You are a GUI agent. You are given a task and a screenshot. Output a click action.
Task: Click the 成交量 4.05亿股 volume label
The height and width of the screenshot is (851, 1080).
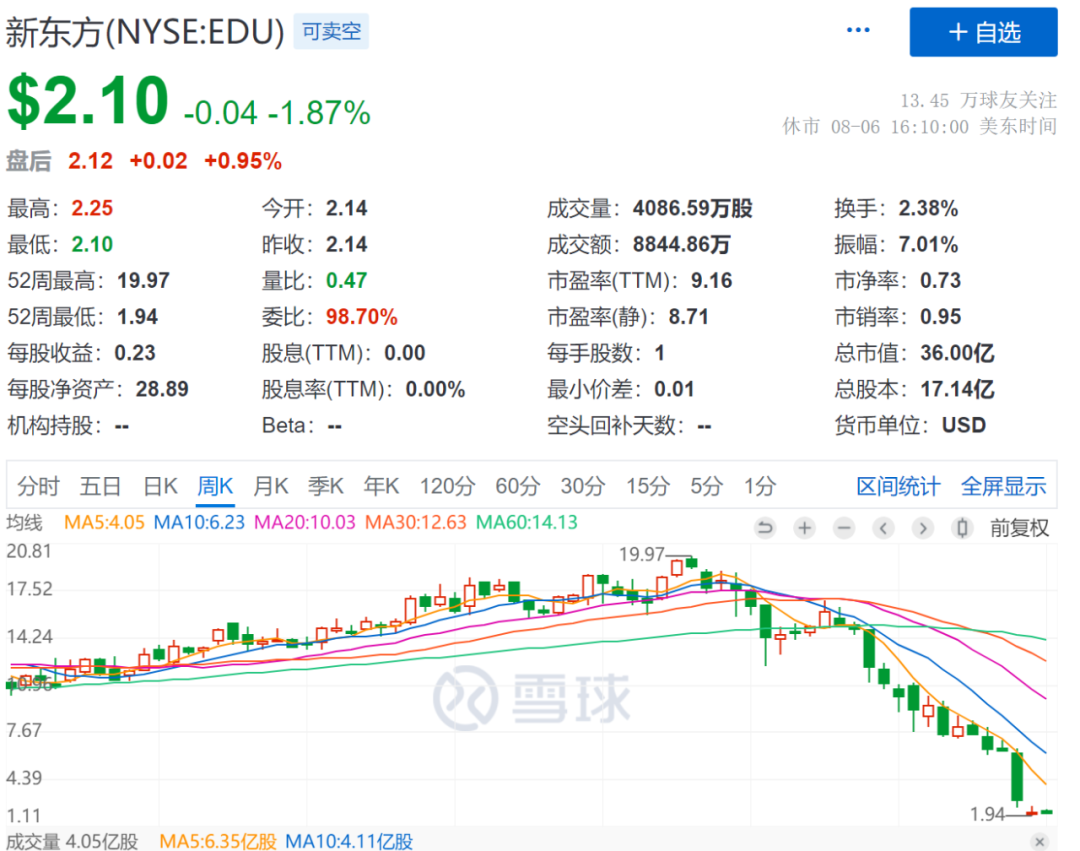(x=72, y=841)
